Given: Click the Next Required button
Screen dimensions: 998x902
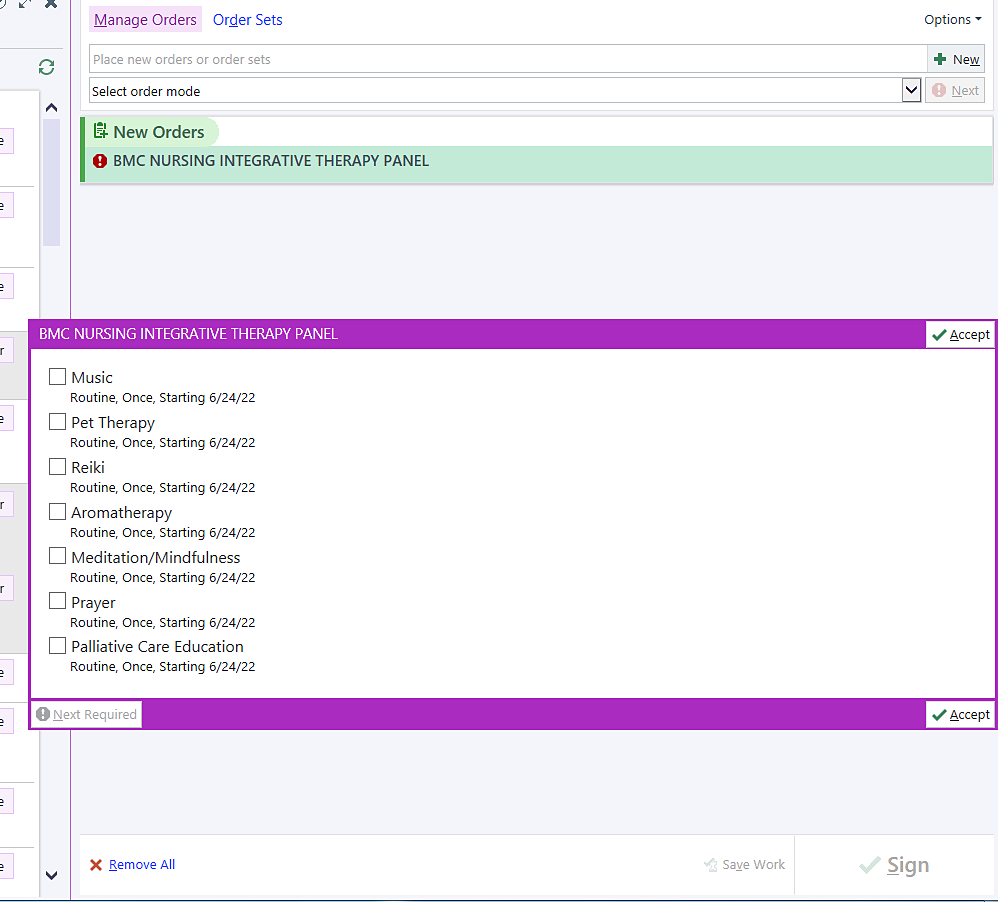Looking at the screenshot, I should pyautogui.click(x=87, y=715).
